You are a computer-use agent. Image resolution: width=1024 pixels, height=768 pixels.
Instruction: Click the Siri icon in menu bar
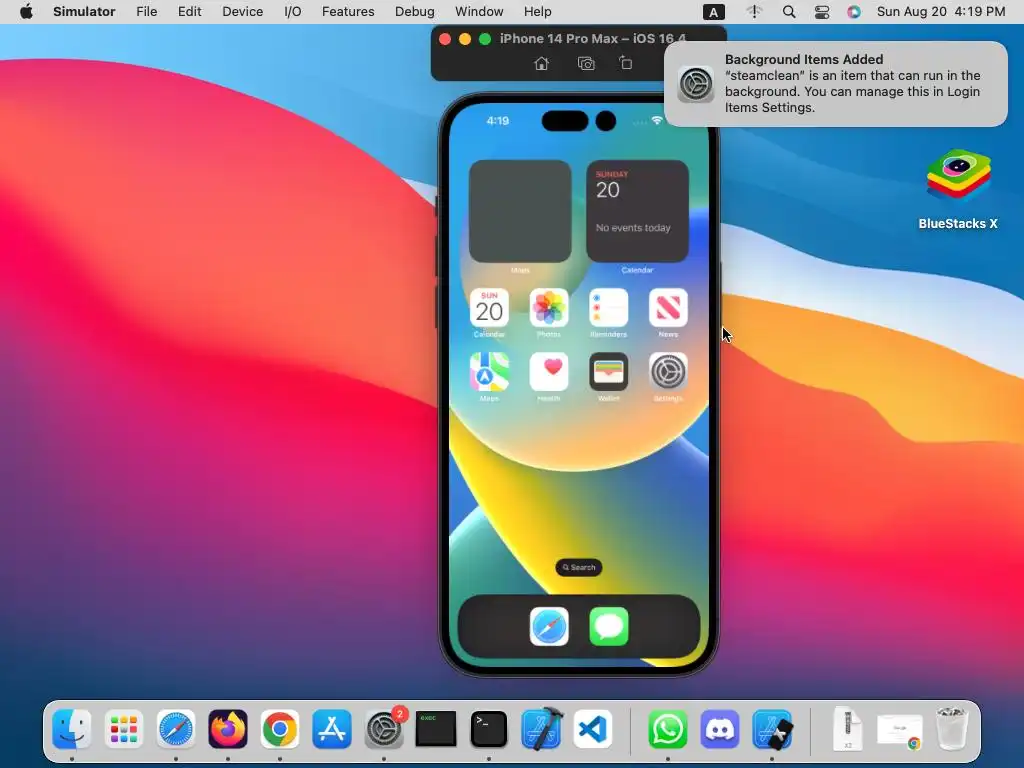click(854, 12)
